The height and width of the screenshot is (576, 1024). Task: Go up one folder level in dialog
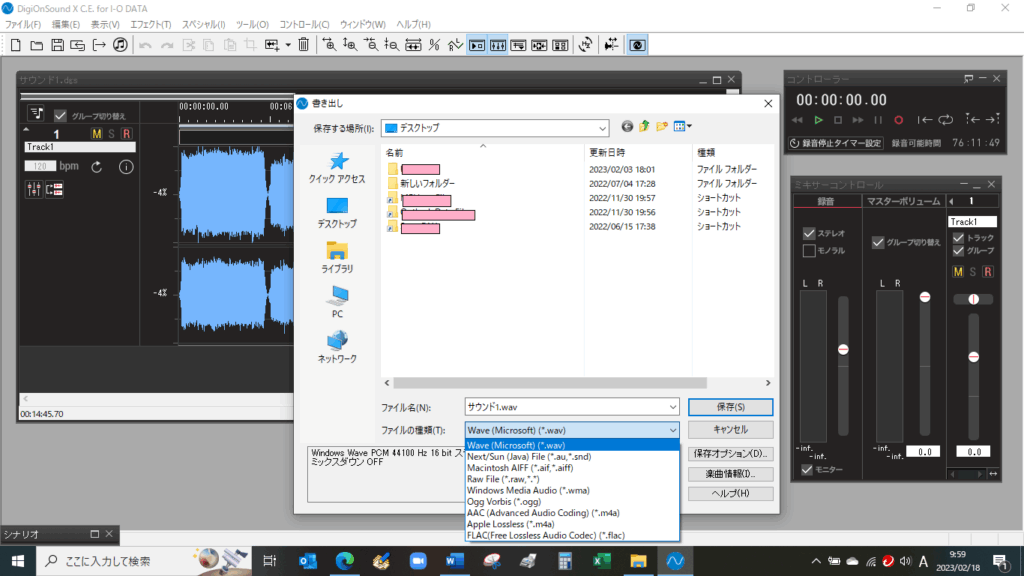pyautogui.click(x=645, y=127)
